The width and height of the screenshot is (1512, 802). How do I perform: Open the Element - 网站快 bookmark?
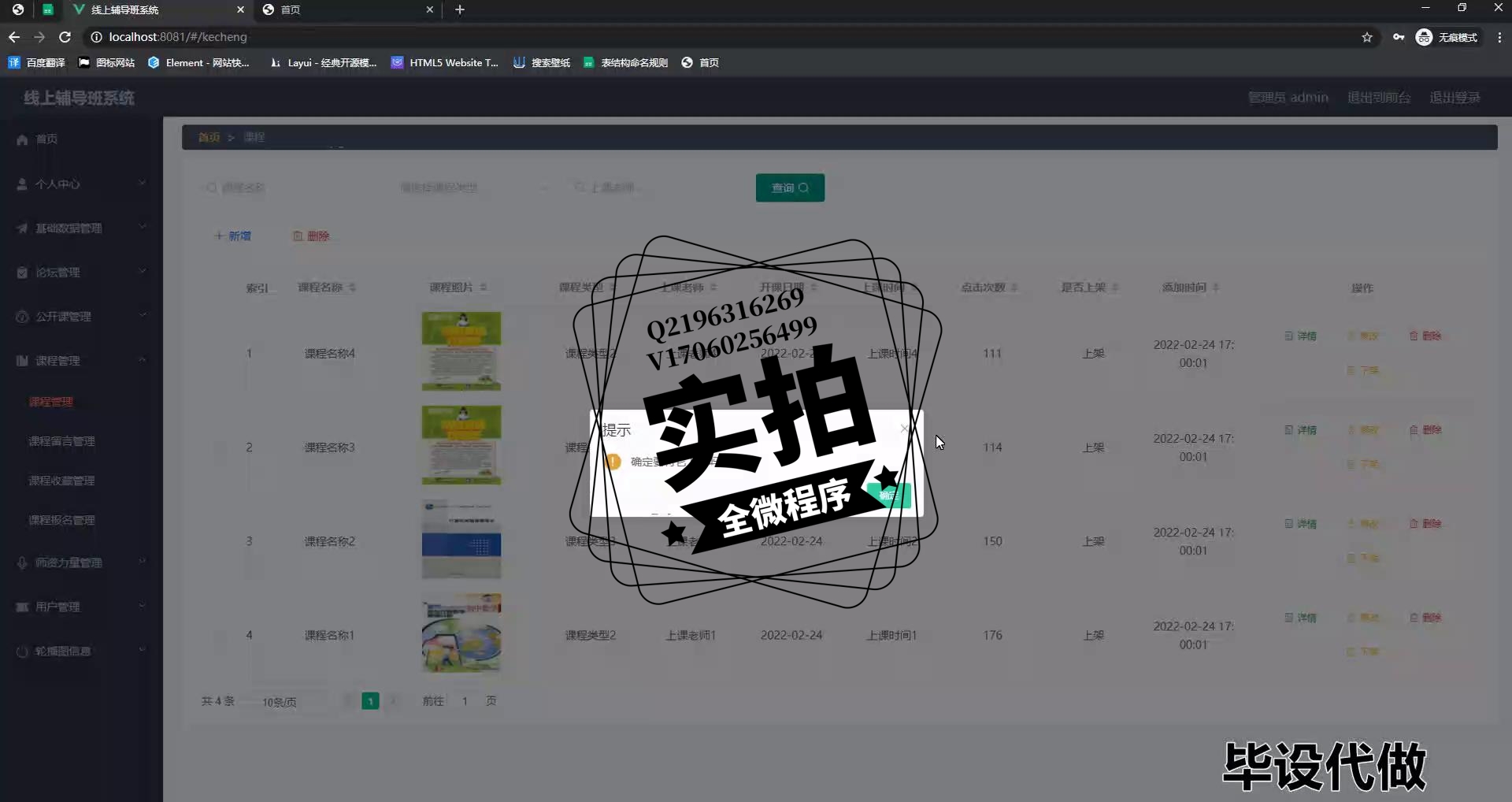tap(198, 62)
